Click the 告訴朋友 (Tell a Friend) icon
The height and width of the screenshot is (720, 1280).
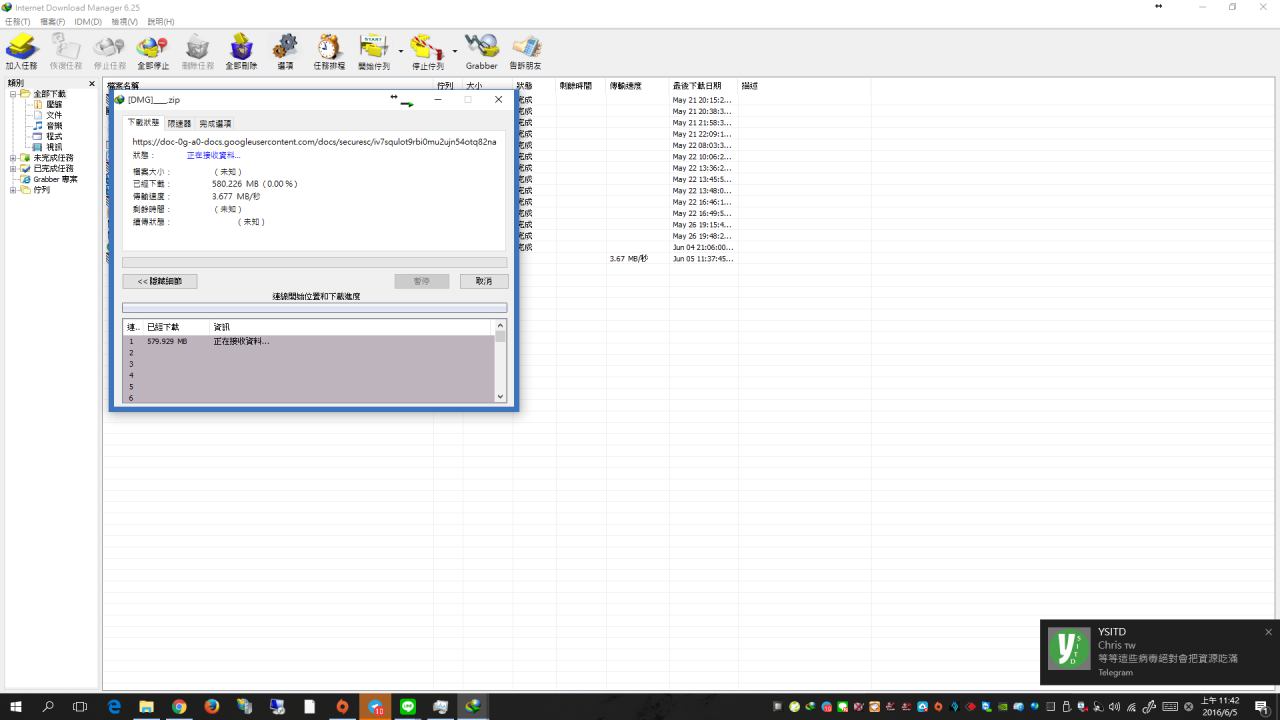tap(525, 50)
